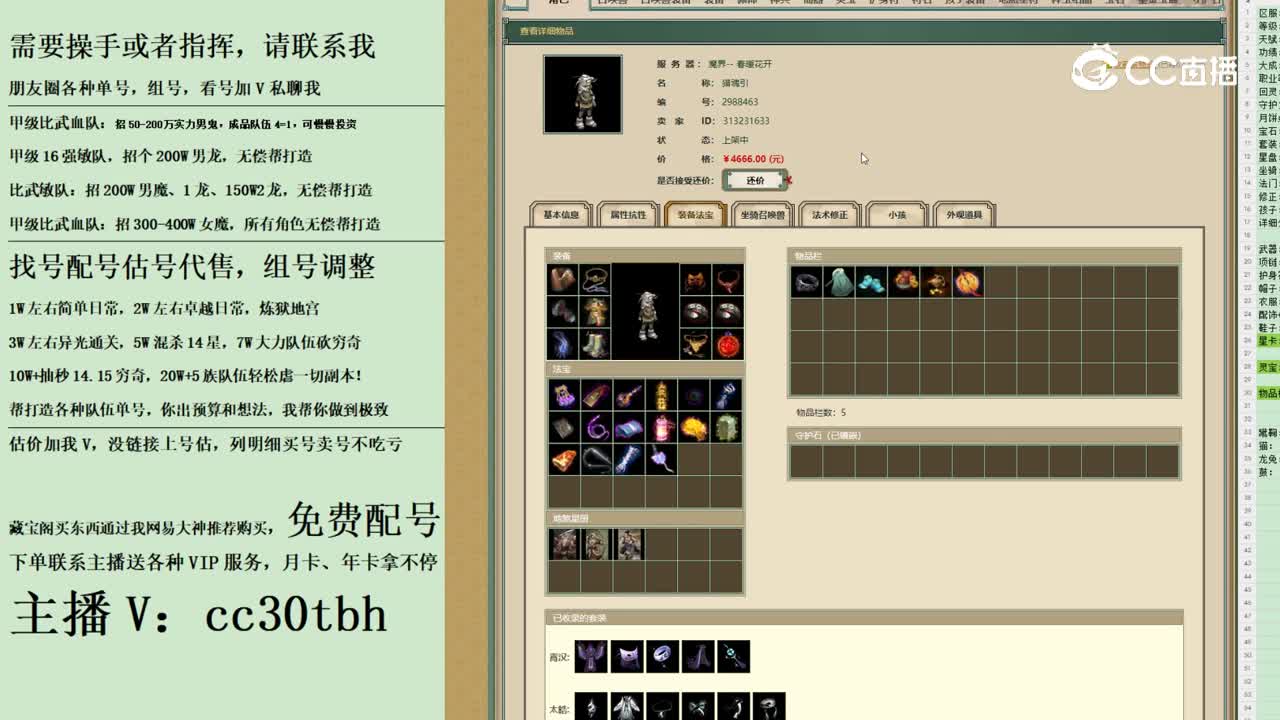Open the 坐骑召唤兽 tab
Screen dimensions: 1280x720
tap(762, 215)
